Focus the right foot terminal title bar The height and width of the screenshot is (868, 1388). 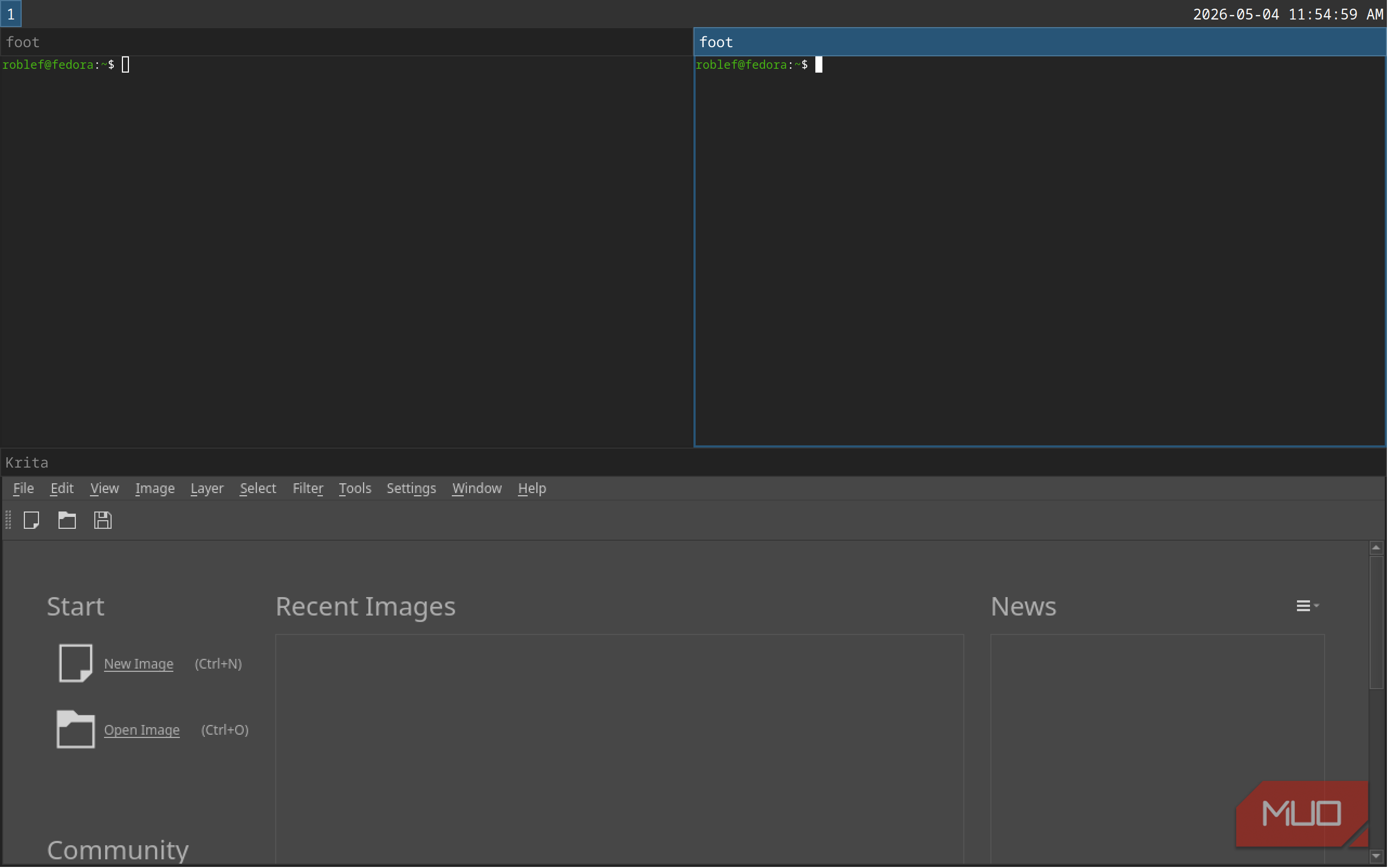pos(1040,42)
